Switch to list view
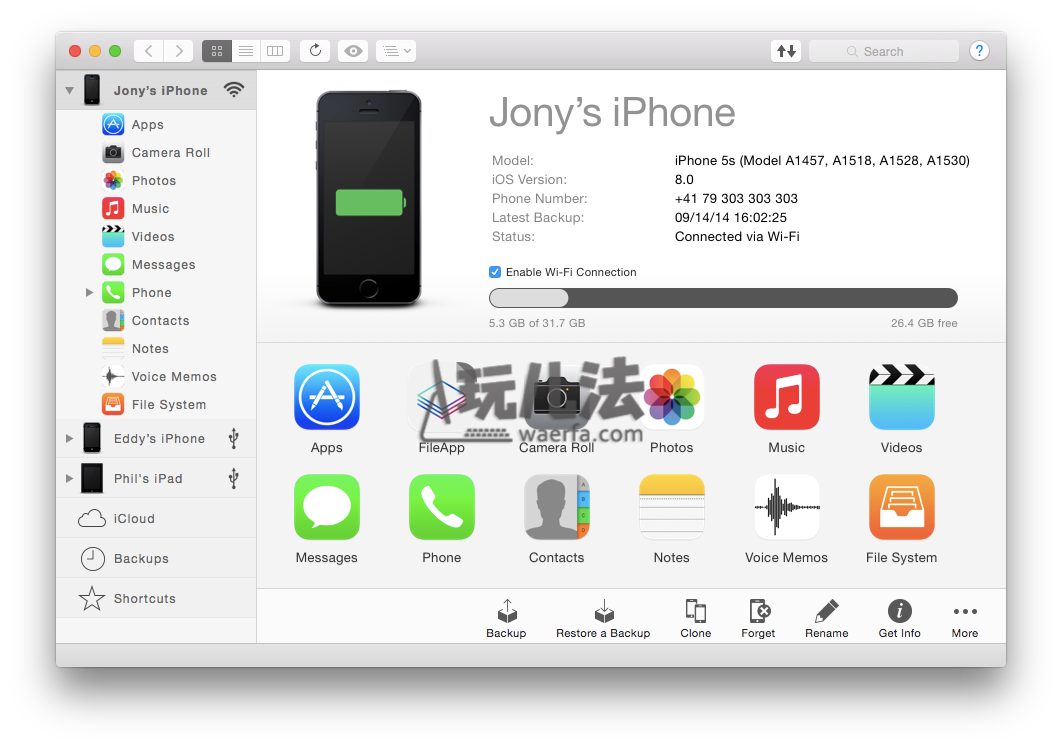1062x747 pixels. (246, 51)
